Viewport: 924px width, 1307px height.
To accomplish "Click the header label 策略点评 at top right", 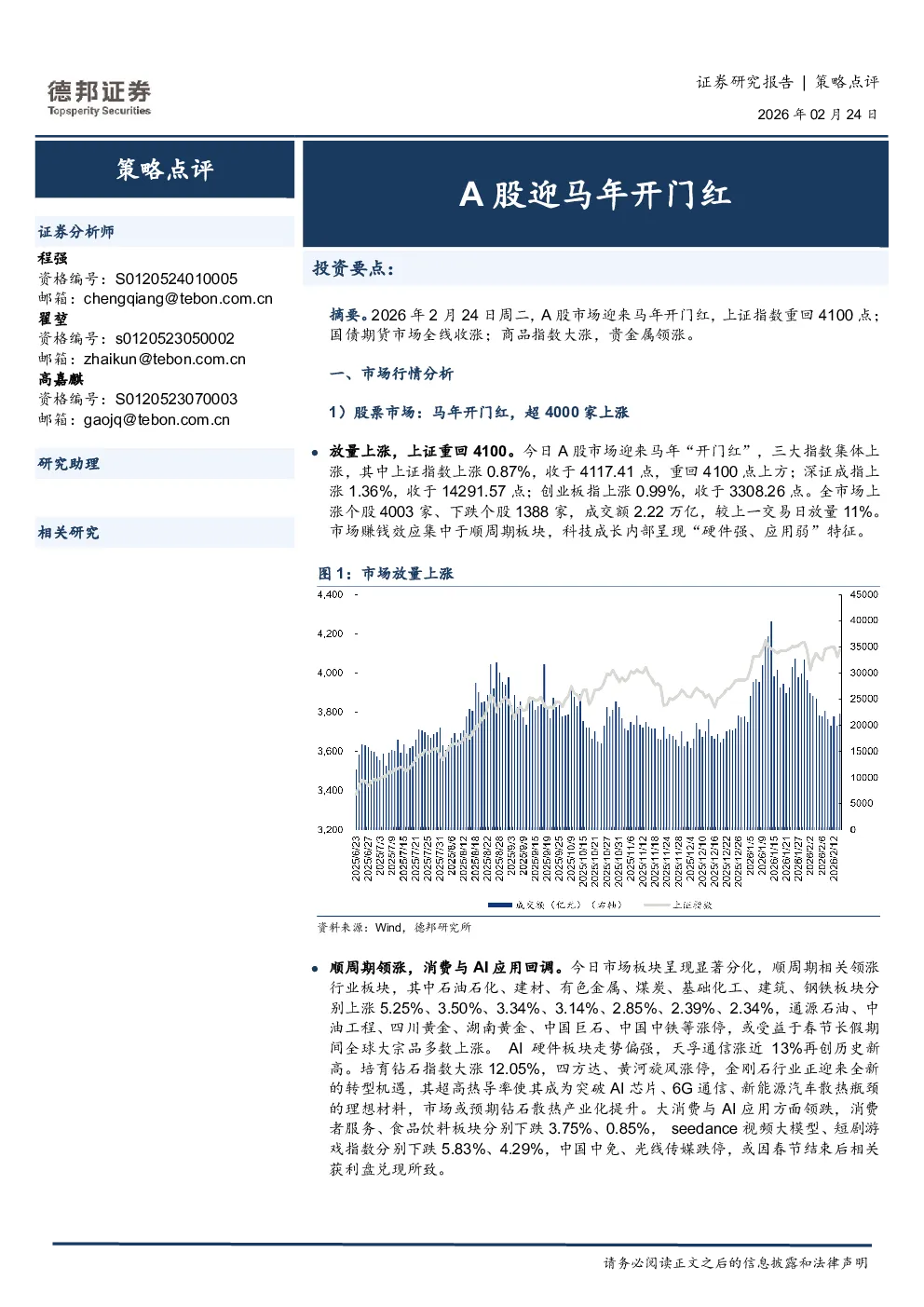I will [848, 82].
